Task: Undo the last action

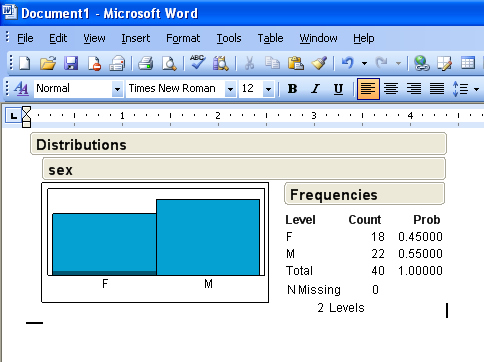Action: tap(347, 63)
